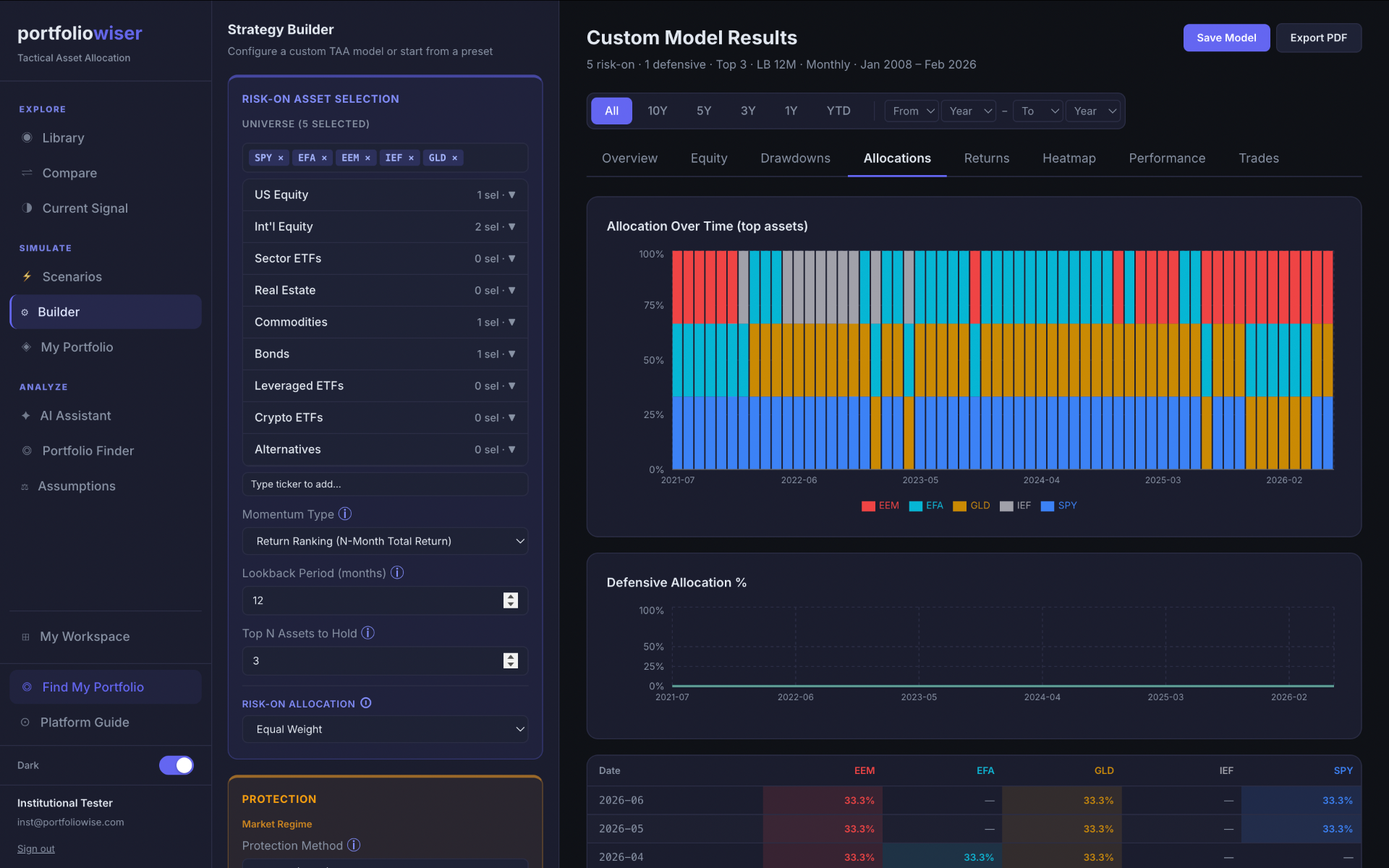The height and width of the screenshot is (868, 1389).
Task: Open Risk-On Allocation info icon
Action: [366, 703]
